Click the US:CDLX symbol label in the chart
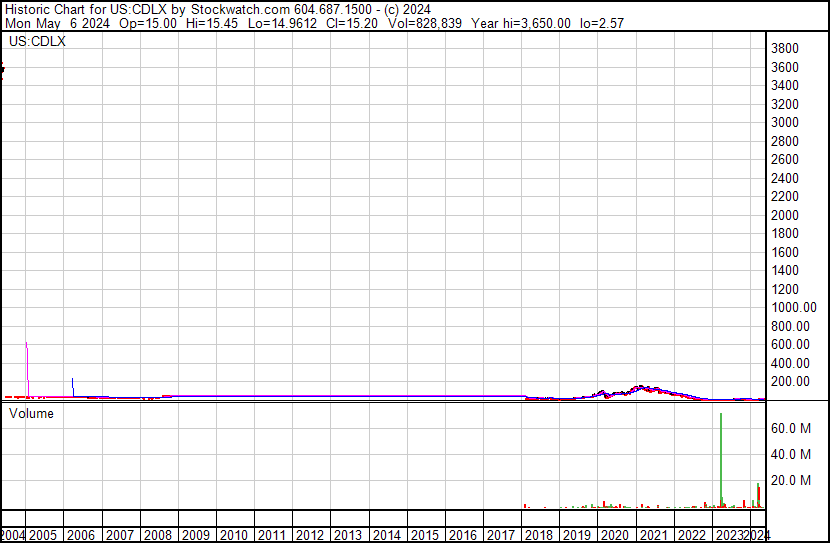Screen dimensions: 830x543 37,41
